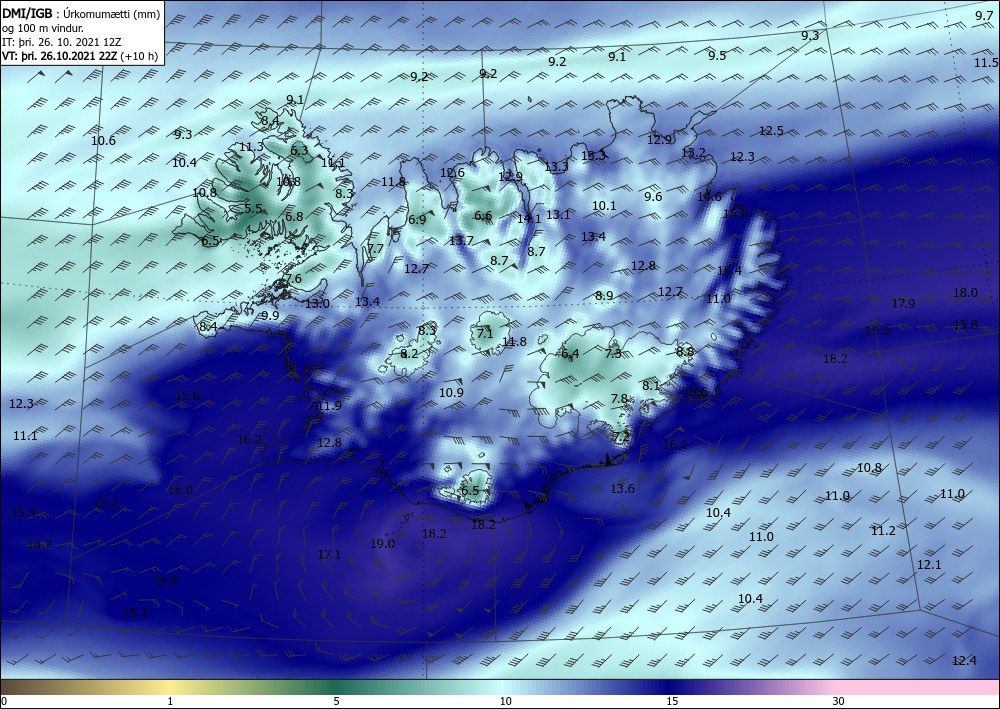The height and width of the screenshot is (709, 1000).
Task: Click the 12.1 value in the southeast
Action: pos(929,566)
